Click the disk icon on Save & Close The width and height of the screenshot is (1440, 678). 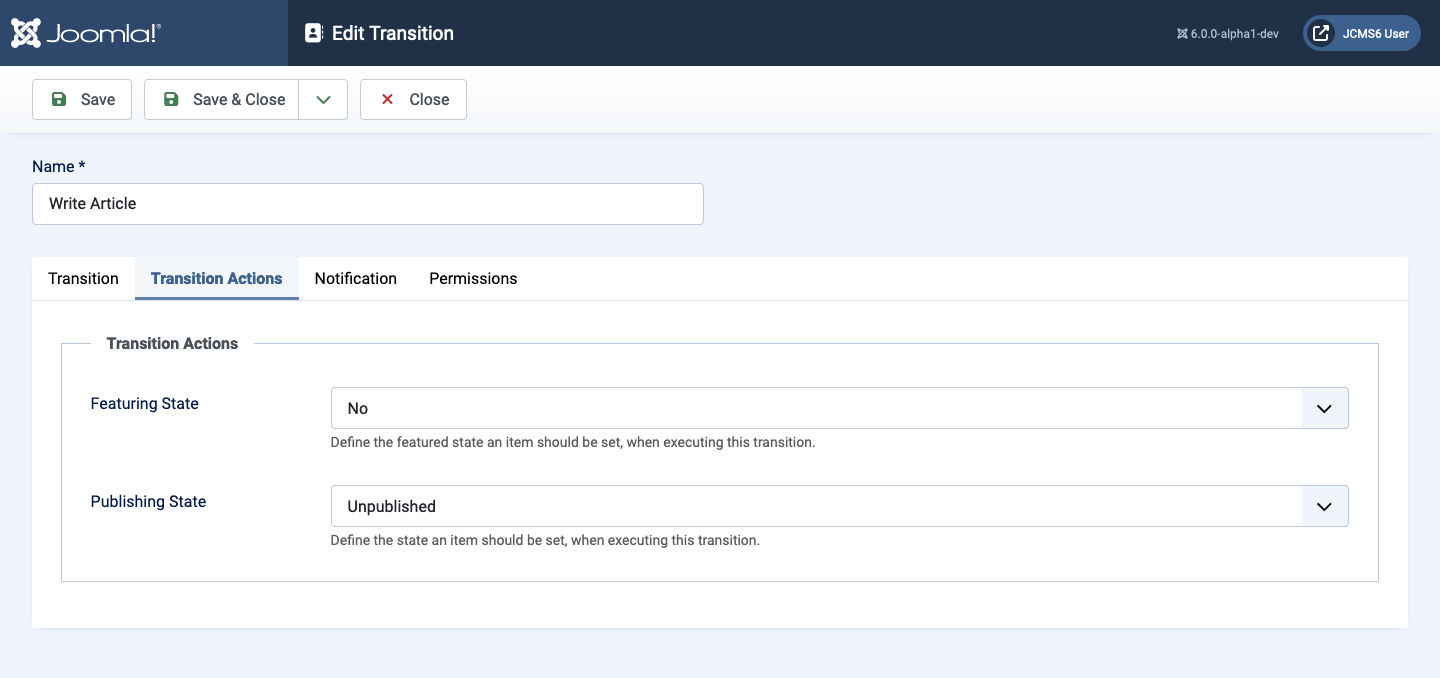pos(171,99)
